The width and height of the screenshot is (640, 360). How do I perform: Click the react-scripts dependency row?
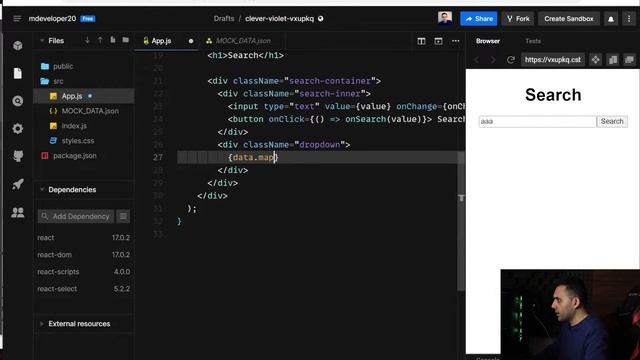[x=84, y=272]
